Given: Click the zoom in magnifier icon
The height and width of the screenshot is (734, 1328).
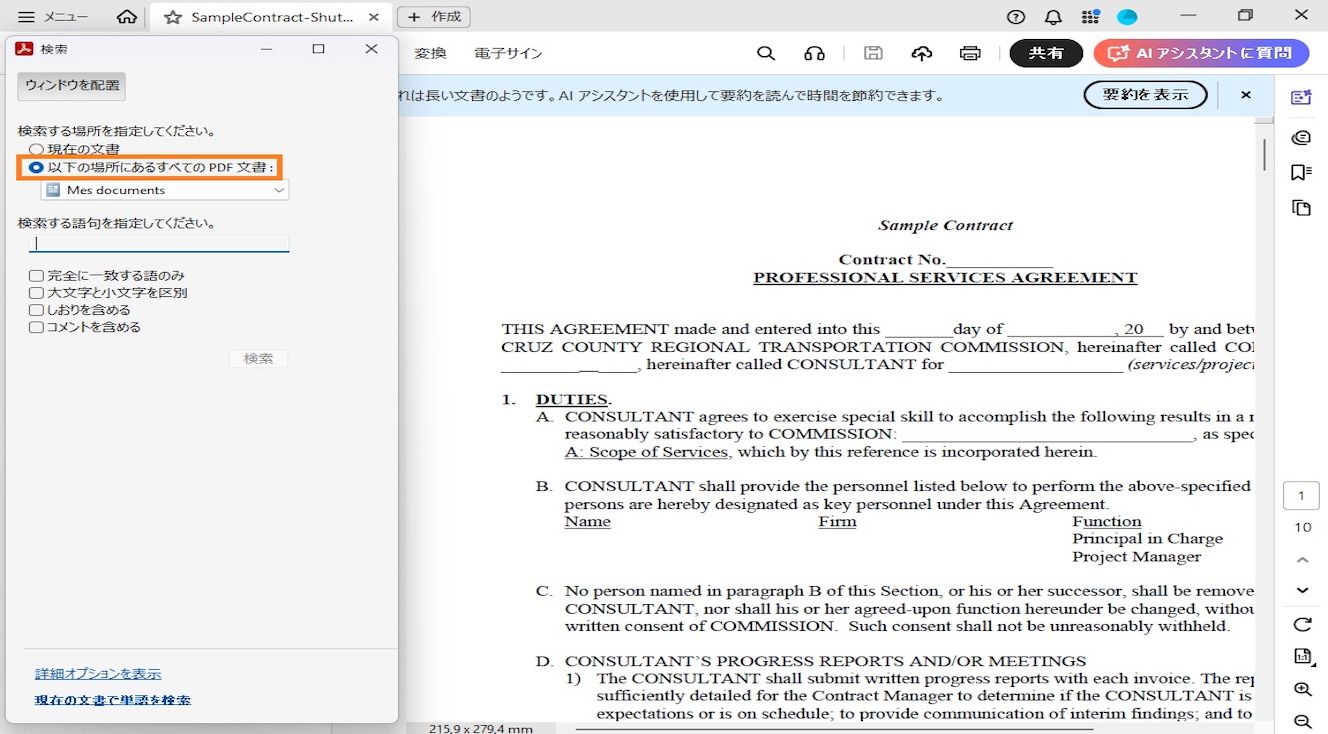Looking at the screenshot, I should [x=1302, y=690].
